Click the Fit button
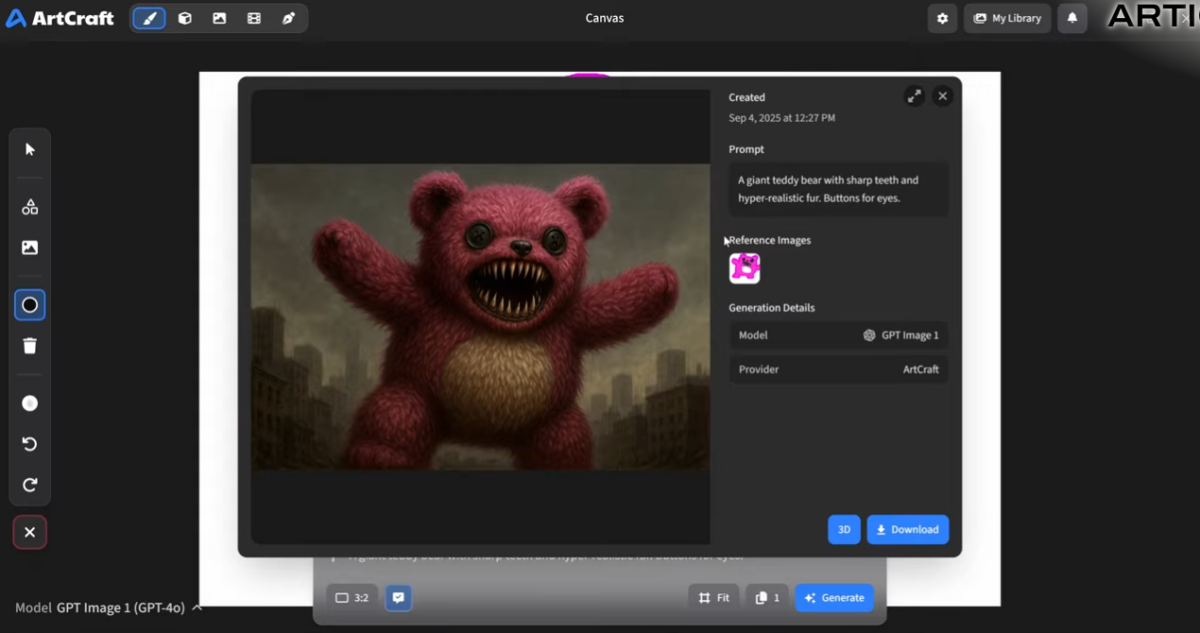The height and width of the screenshot is (633, 1200). click(714, 598)
